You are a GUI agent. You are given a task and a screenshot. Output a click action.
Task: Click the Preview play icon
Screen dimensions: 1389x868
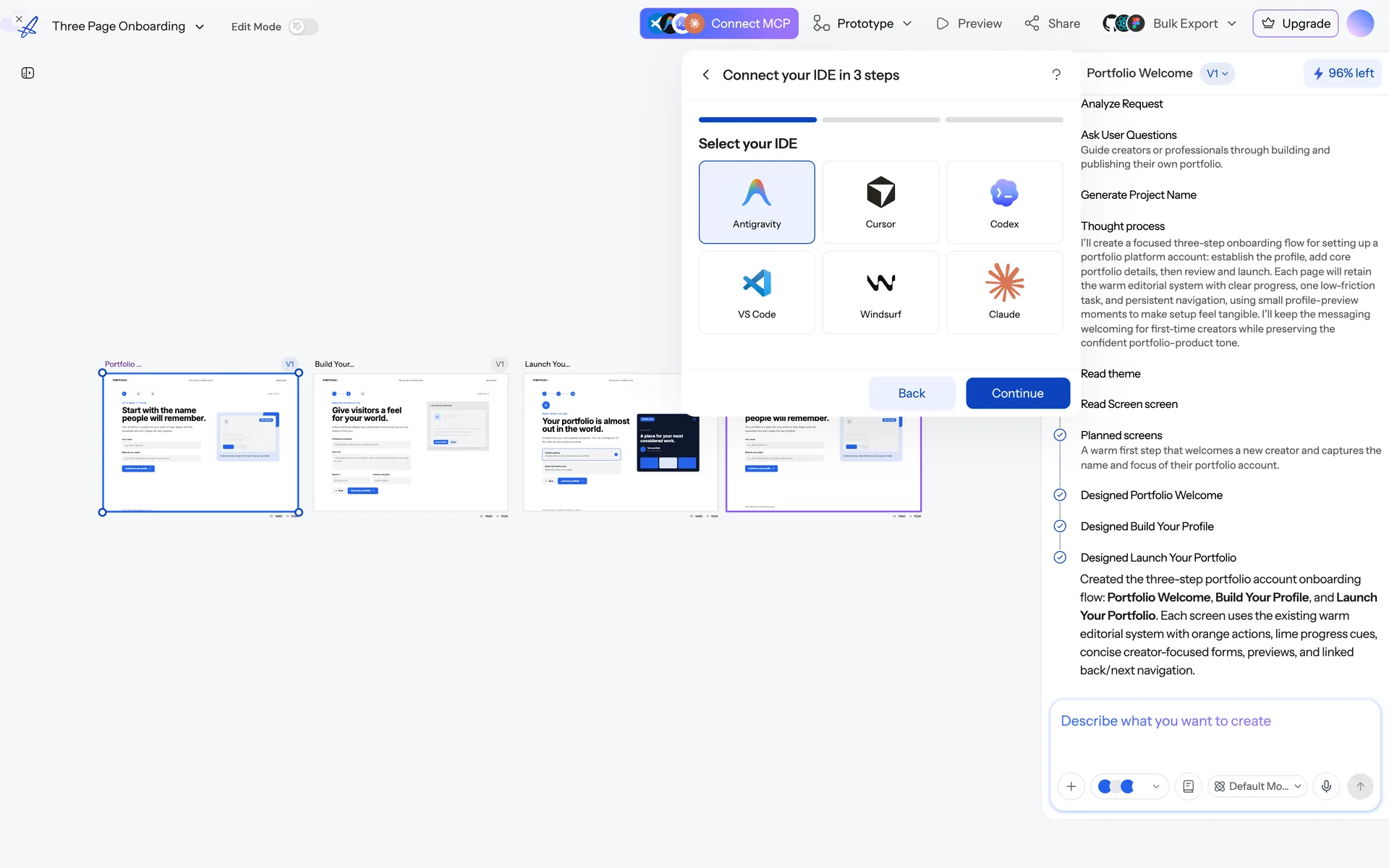pyautogui.click(x=942, y=24)
